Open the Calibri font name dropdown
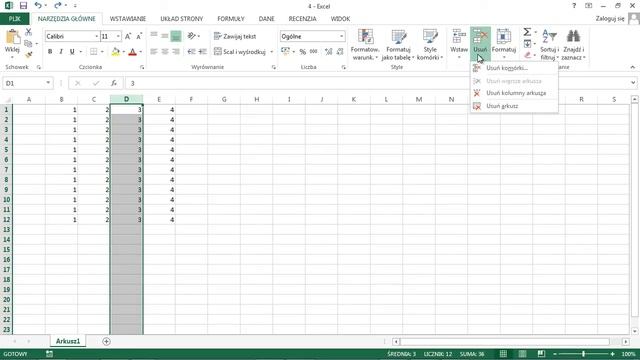Viewport: 640px width, 360px height. point(96,36)
